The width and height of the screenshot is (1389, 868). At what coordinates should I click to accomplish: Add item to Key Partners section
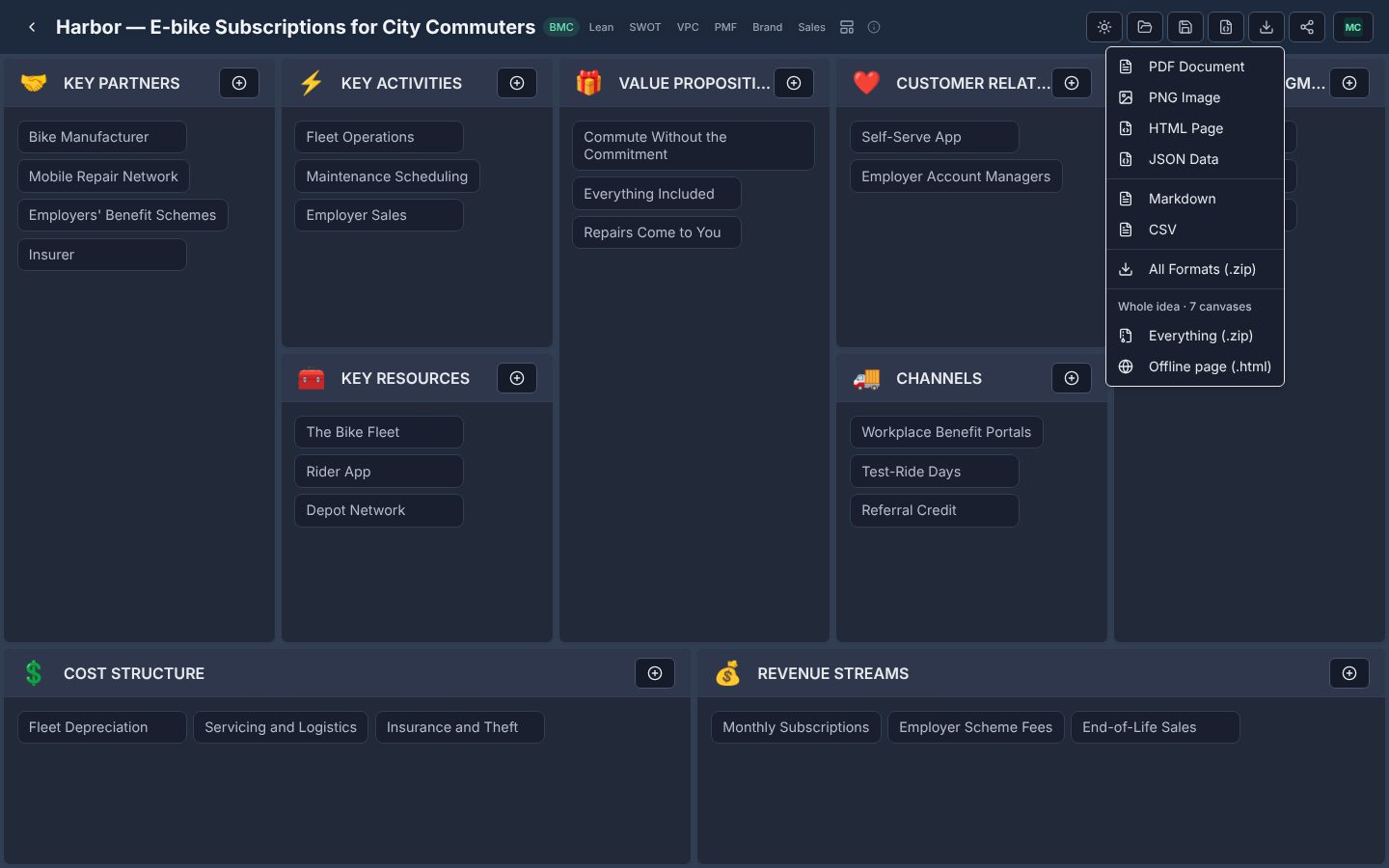(x=239, y=83)
